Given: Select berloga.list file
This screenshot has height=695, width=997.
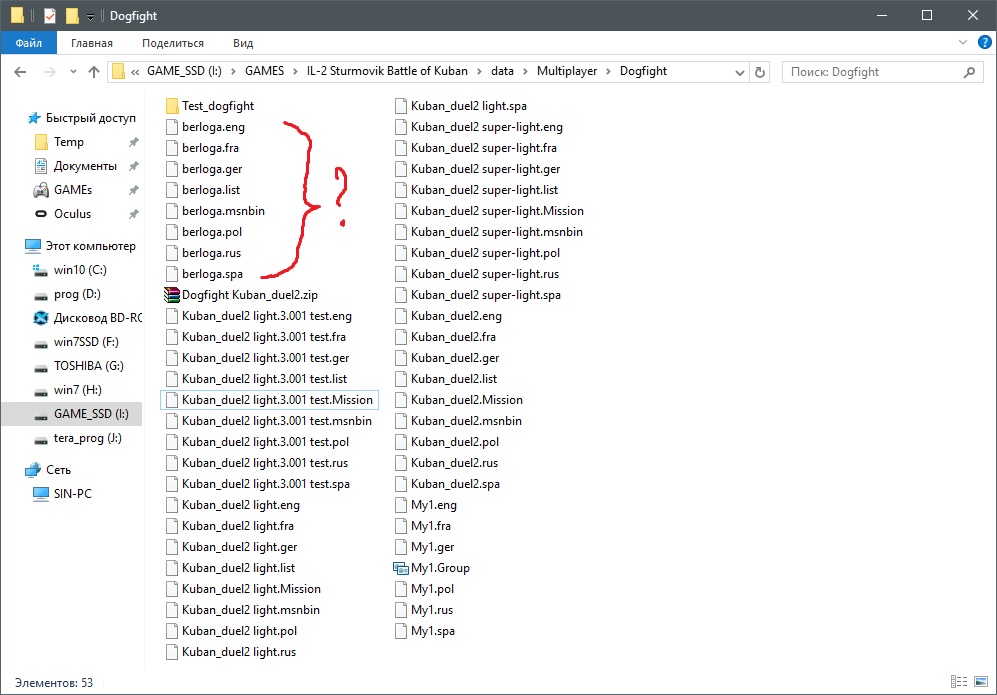Looking at the screenshot, I should coord(211,190).
